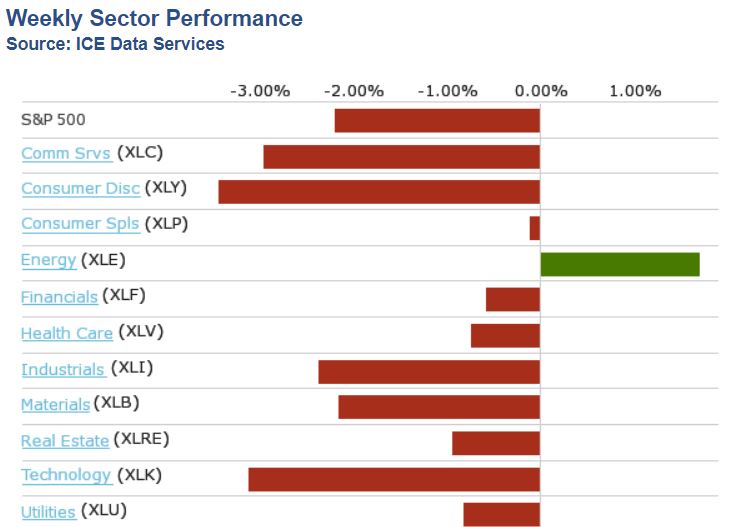
Task: Click the Materials red performance bar
Action: click(x=439, y=407)
